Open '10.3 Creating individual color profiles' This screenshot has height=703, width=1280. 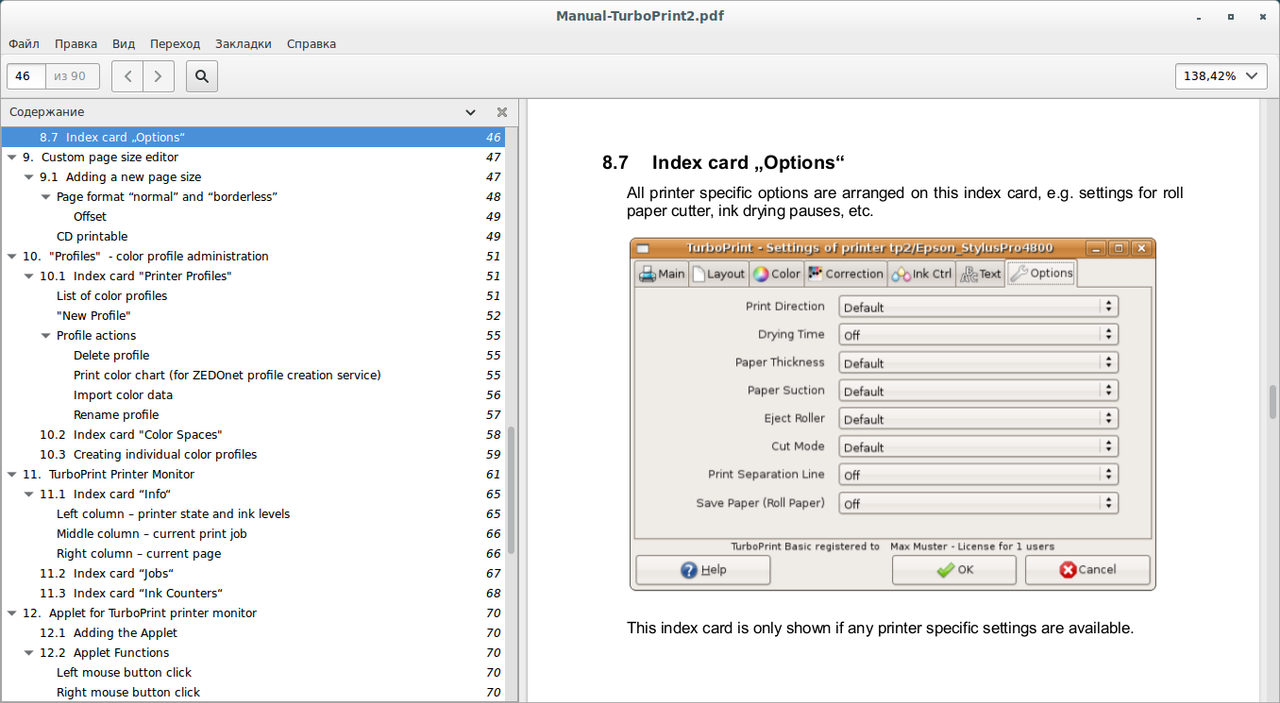[x=148, y=454]
